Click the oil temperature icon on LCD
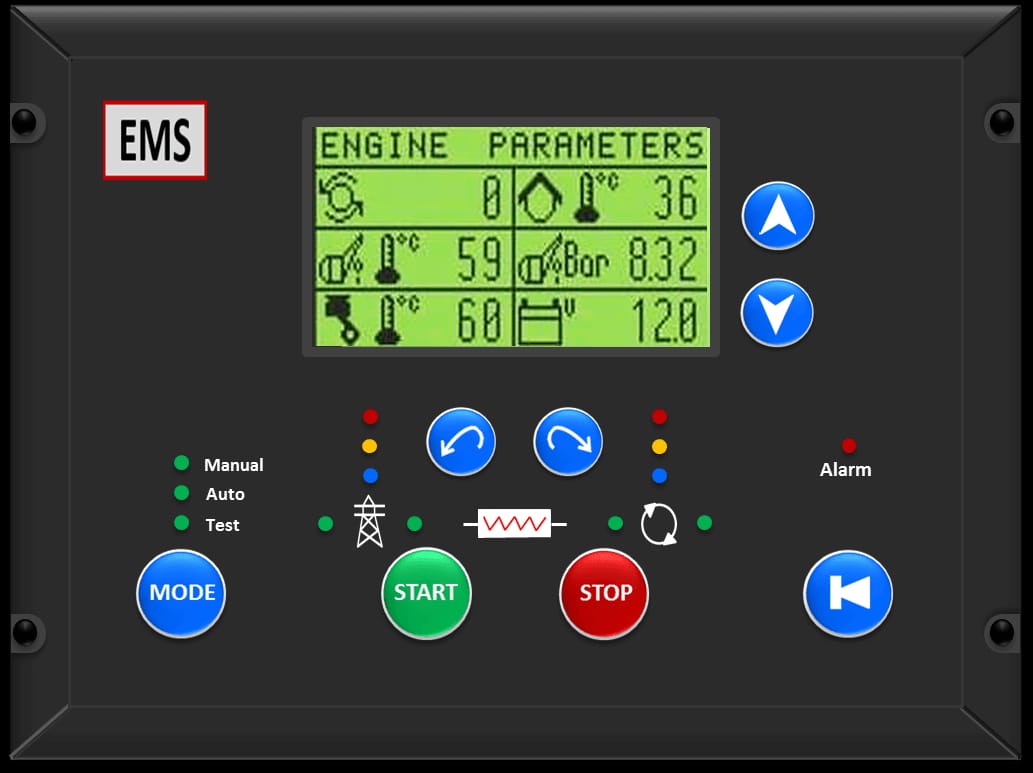This screenshot has width=1033, height=773. click(x=370, y=258)
